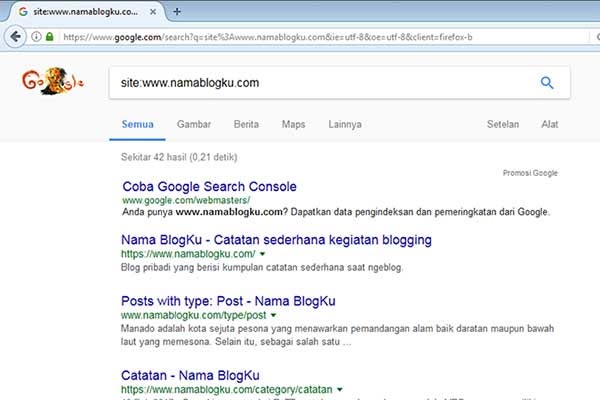Click the Google doodle logo

click(53, 81)
